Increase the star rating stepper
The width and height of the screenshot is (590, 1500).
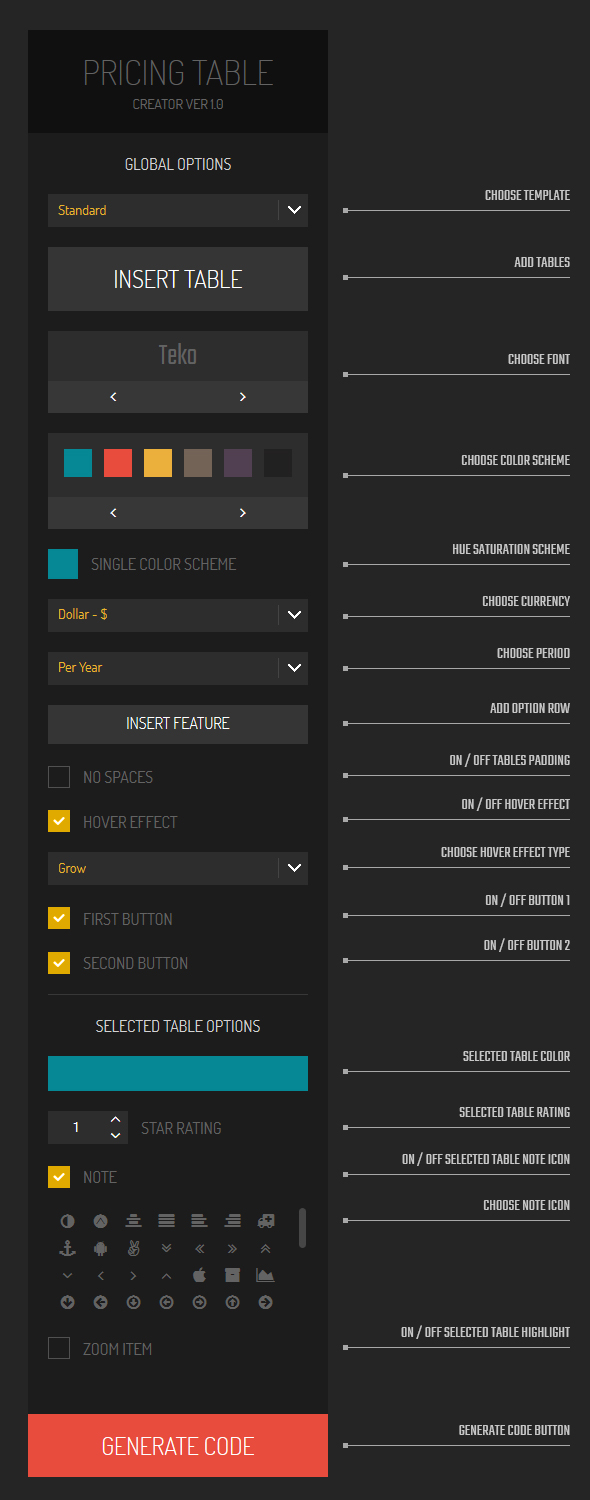[x=116, y=1120]
